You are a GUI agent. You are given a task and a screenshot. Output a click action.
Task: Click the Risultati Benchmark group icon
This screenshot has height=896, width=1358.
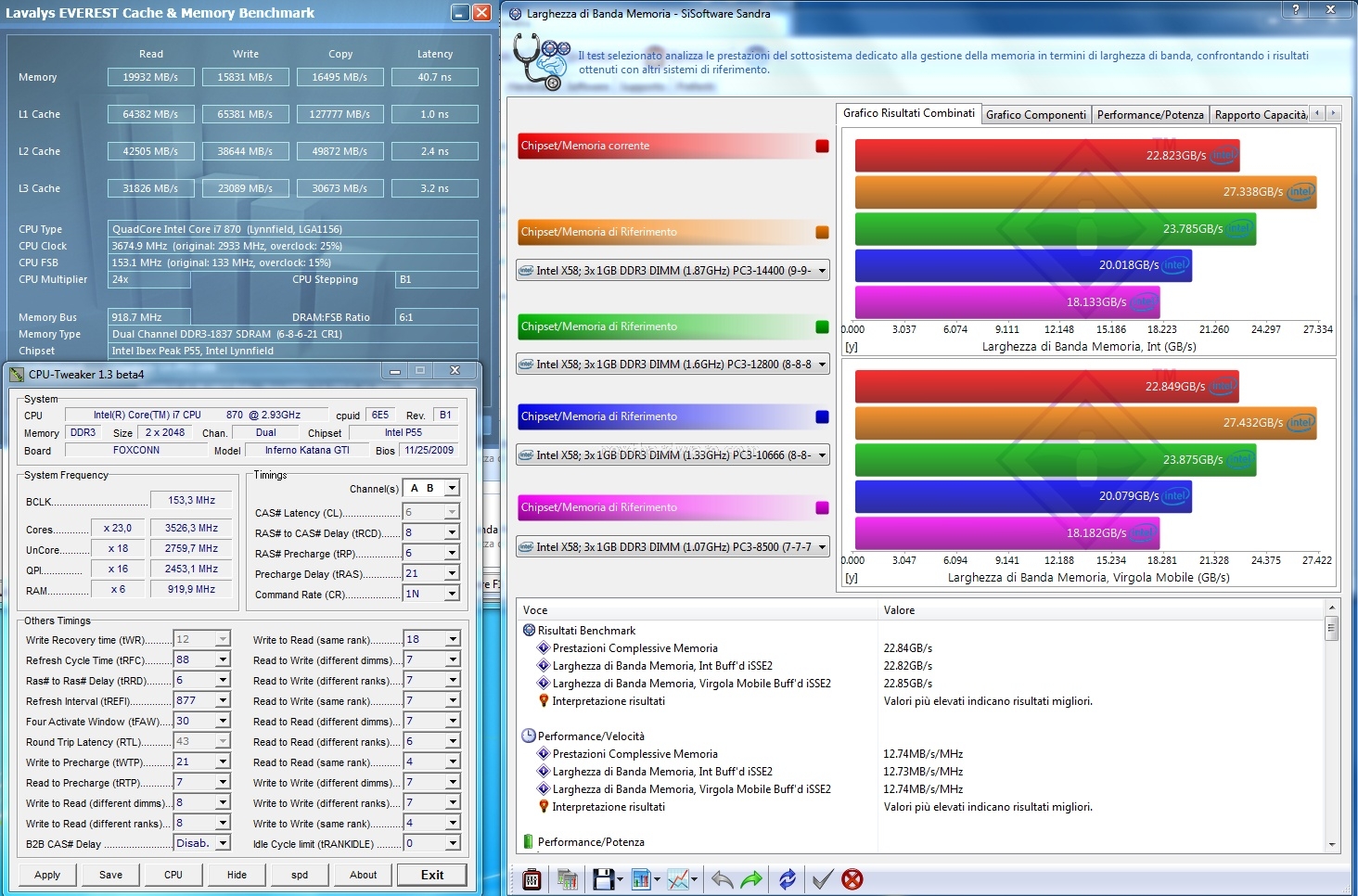pos(529,630)
